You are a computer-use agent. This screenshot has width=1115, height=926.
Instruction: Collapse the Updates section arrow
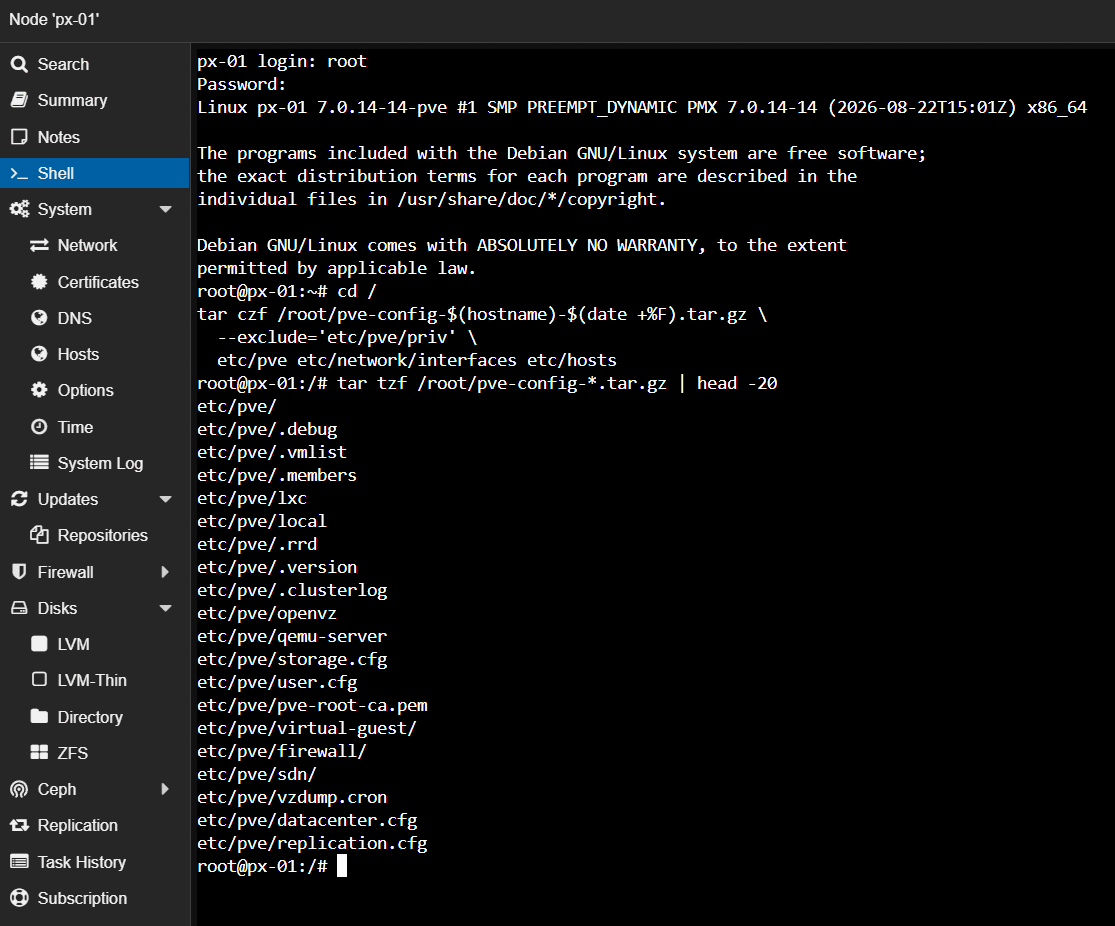click(x=166, y=499)
